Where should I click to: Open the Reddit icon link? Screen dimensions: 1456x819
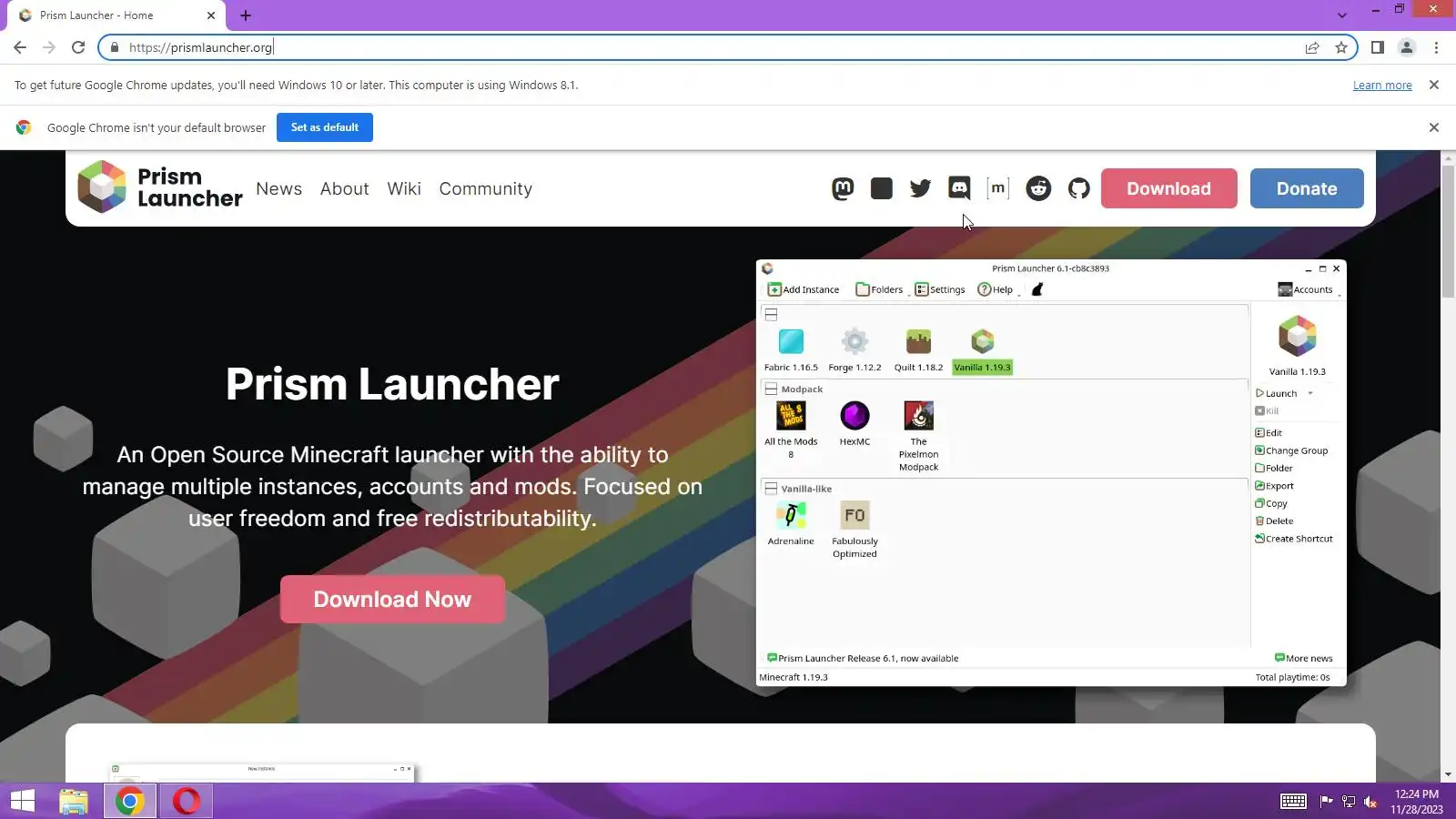click(1038, 188)
